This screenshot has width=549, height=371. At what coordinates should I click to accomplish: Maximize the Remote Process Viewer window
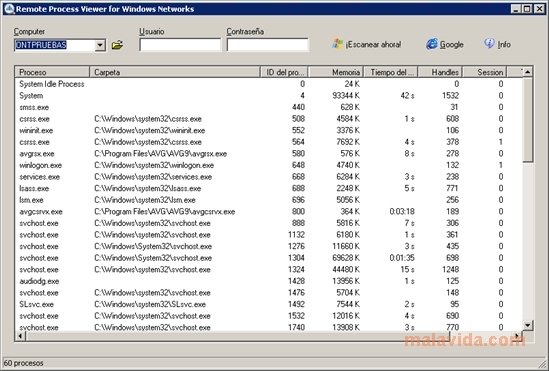pyautogui.click(x=527, y=9)
